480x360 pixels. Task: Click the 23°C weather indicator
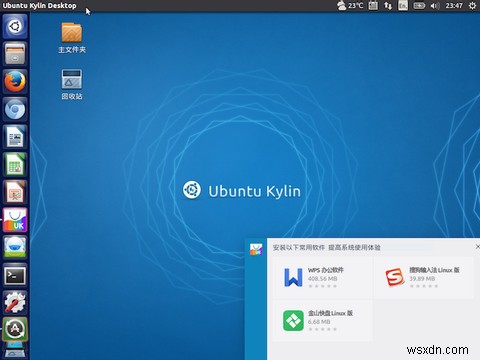pyautogui.click(x=350, y=6)
